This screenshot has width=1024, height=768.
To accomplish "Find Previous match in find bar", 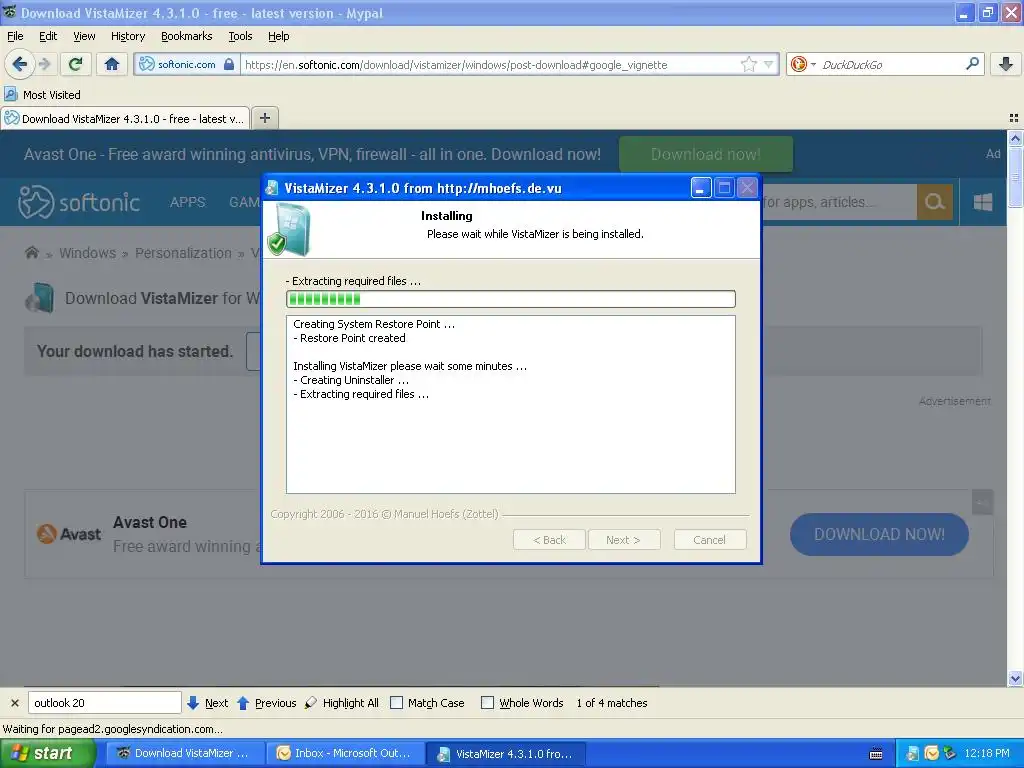I will 266,703.
